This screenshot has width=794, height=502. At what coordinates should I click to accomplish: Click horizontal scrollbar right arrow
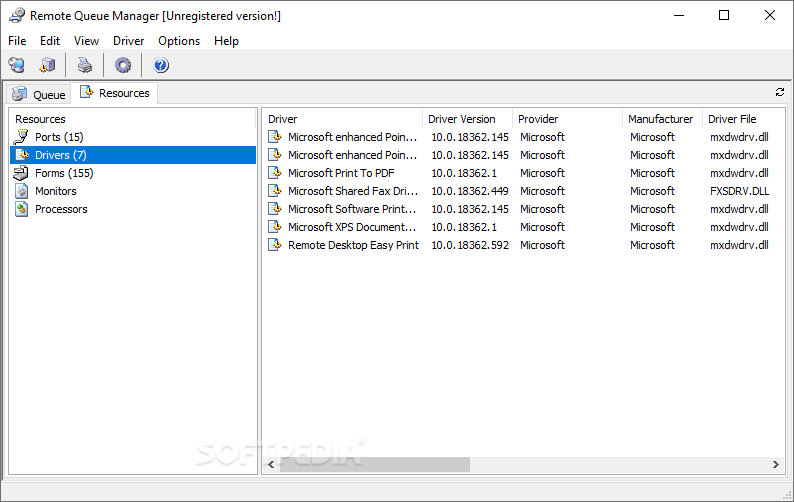coord(775,464)
